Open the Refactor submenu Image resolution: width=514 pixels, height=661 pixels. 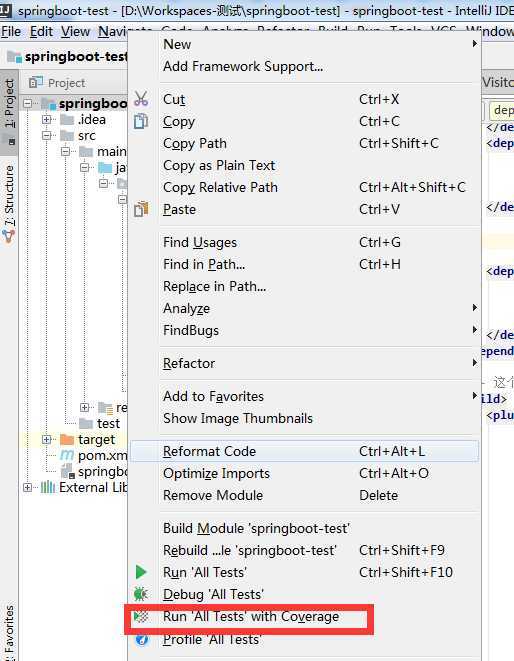pyautogui.click(x=304, y=363)
